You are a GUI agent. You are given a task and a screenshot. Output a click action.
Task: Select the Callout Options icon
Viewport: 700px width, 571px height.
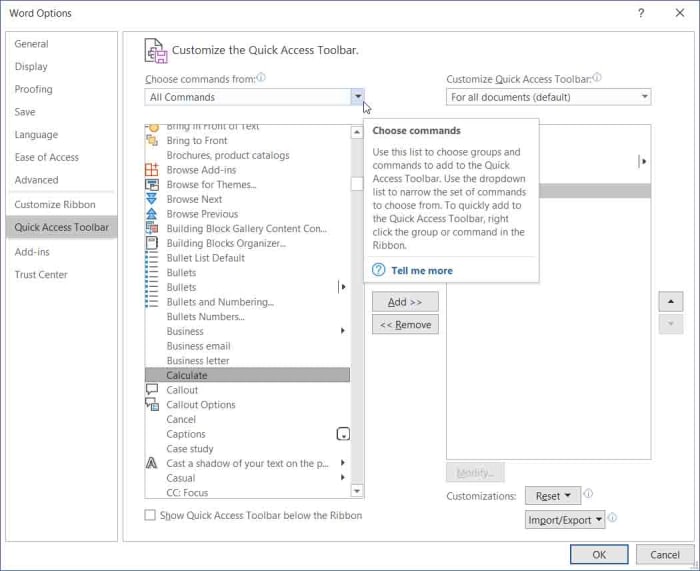152,405
